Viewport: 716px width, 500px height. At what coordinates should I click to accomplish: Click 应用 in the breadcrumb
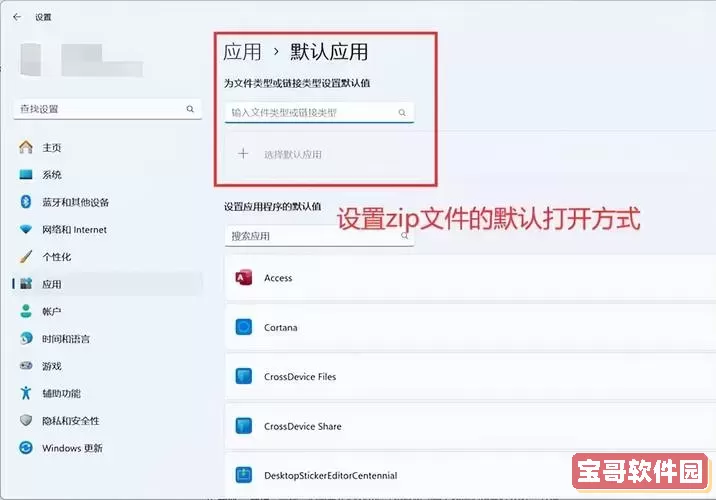pos(242,52)
